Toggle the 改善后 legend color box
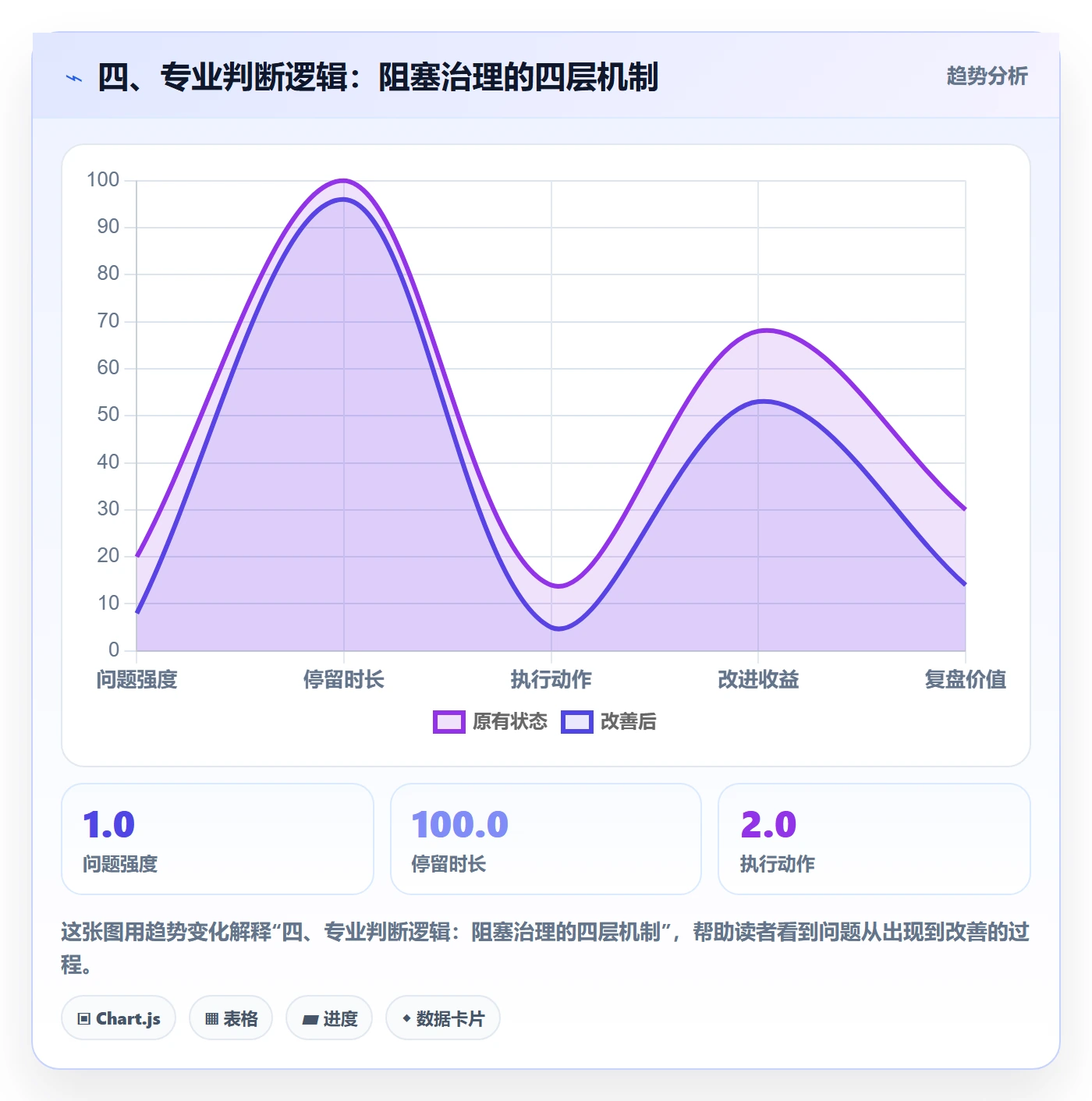The width and height of the screenshot is (1092, 1101). [577, 722]
